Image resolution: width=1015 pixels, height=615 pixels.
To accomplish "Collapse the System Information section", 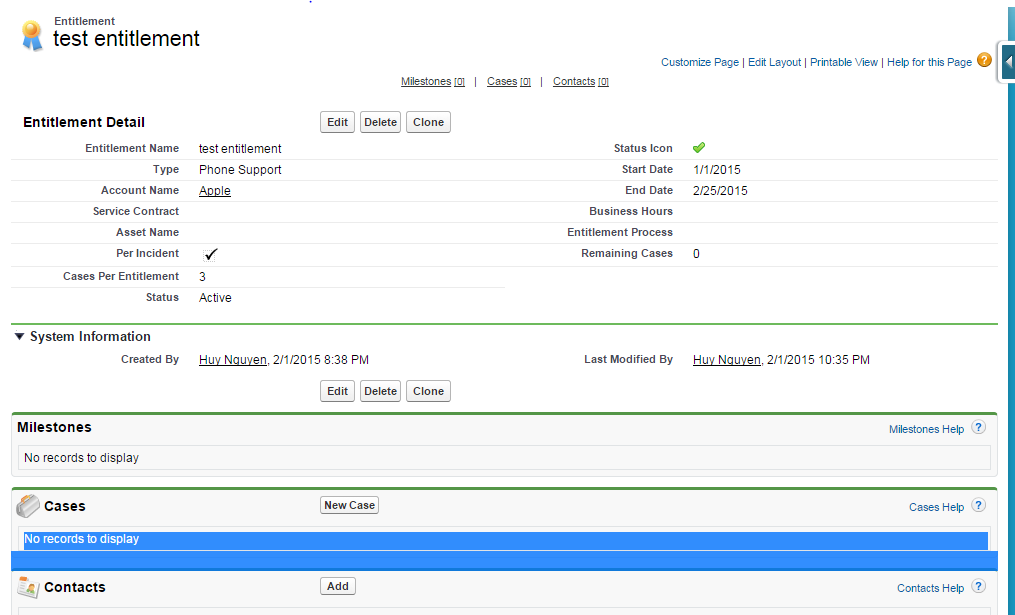I will pyautogui.click(x=19, y=336).
